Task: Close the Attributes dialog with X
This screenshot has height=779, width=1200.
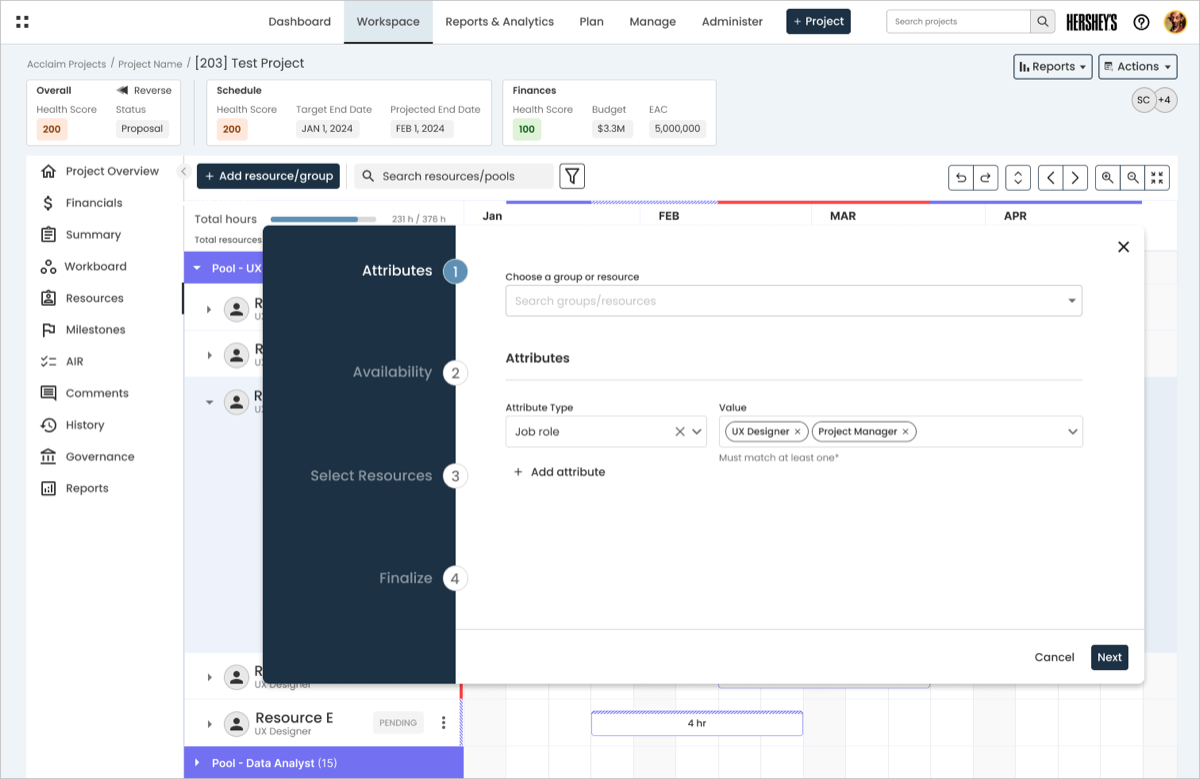Action: coord(1123,247)
